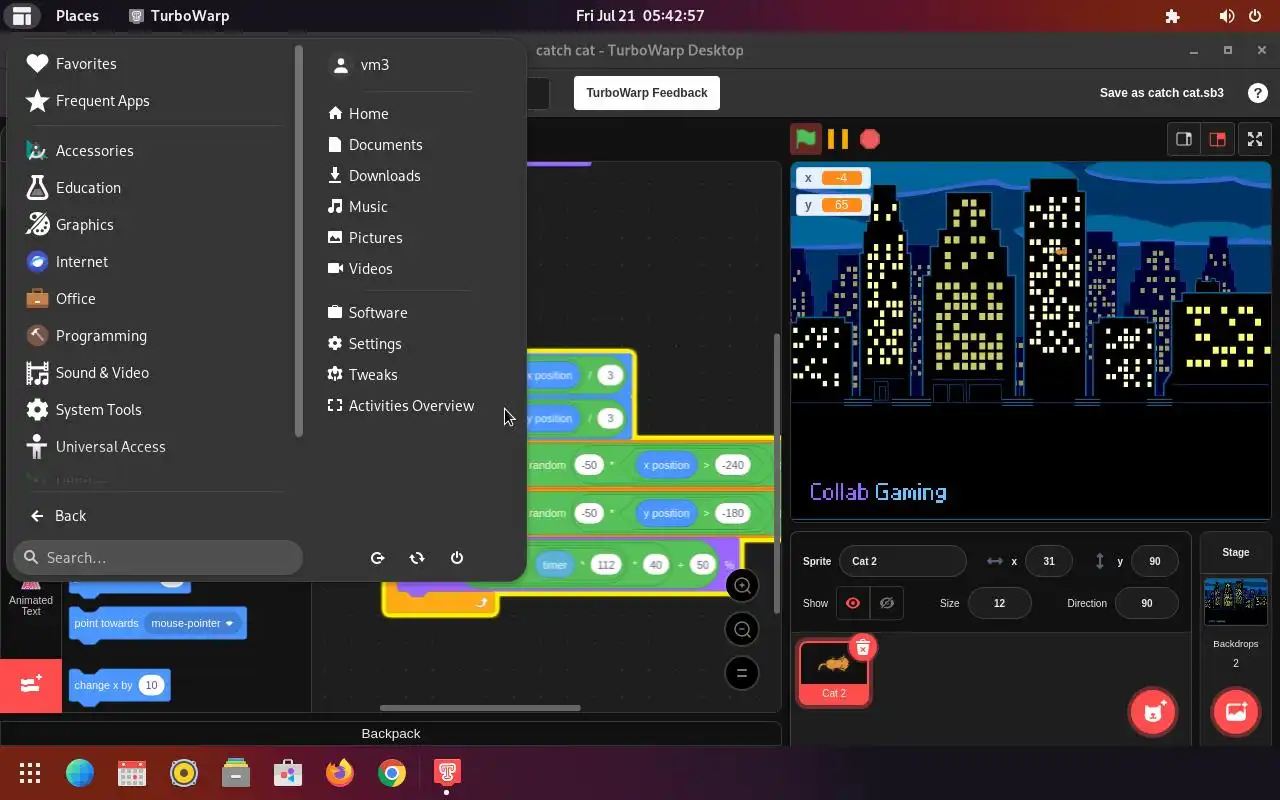Select the Cat 2 sprite thumbnail

pyautogui.click(x=834, y=673)
